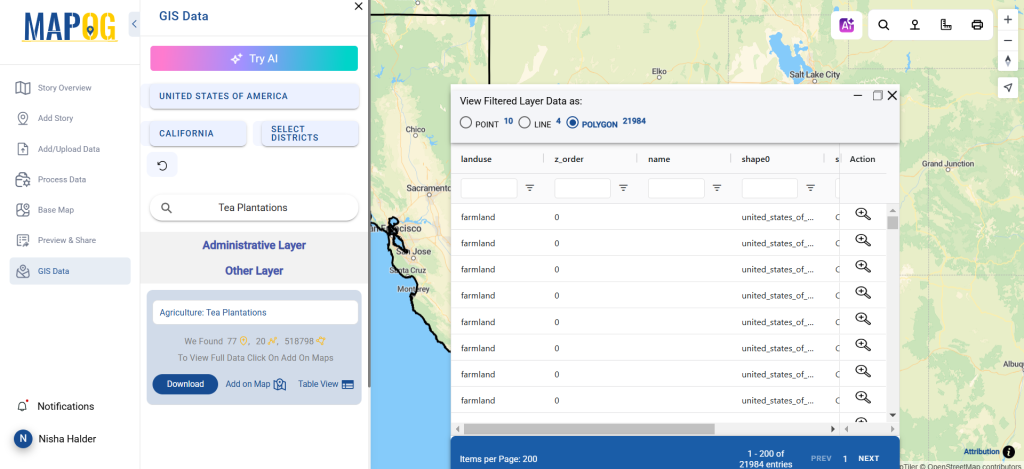Open SELECT DISTRICTS selector
The width and height of the screenshot is (1024, 469).
click(x=310, y=133)
